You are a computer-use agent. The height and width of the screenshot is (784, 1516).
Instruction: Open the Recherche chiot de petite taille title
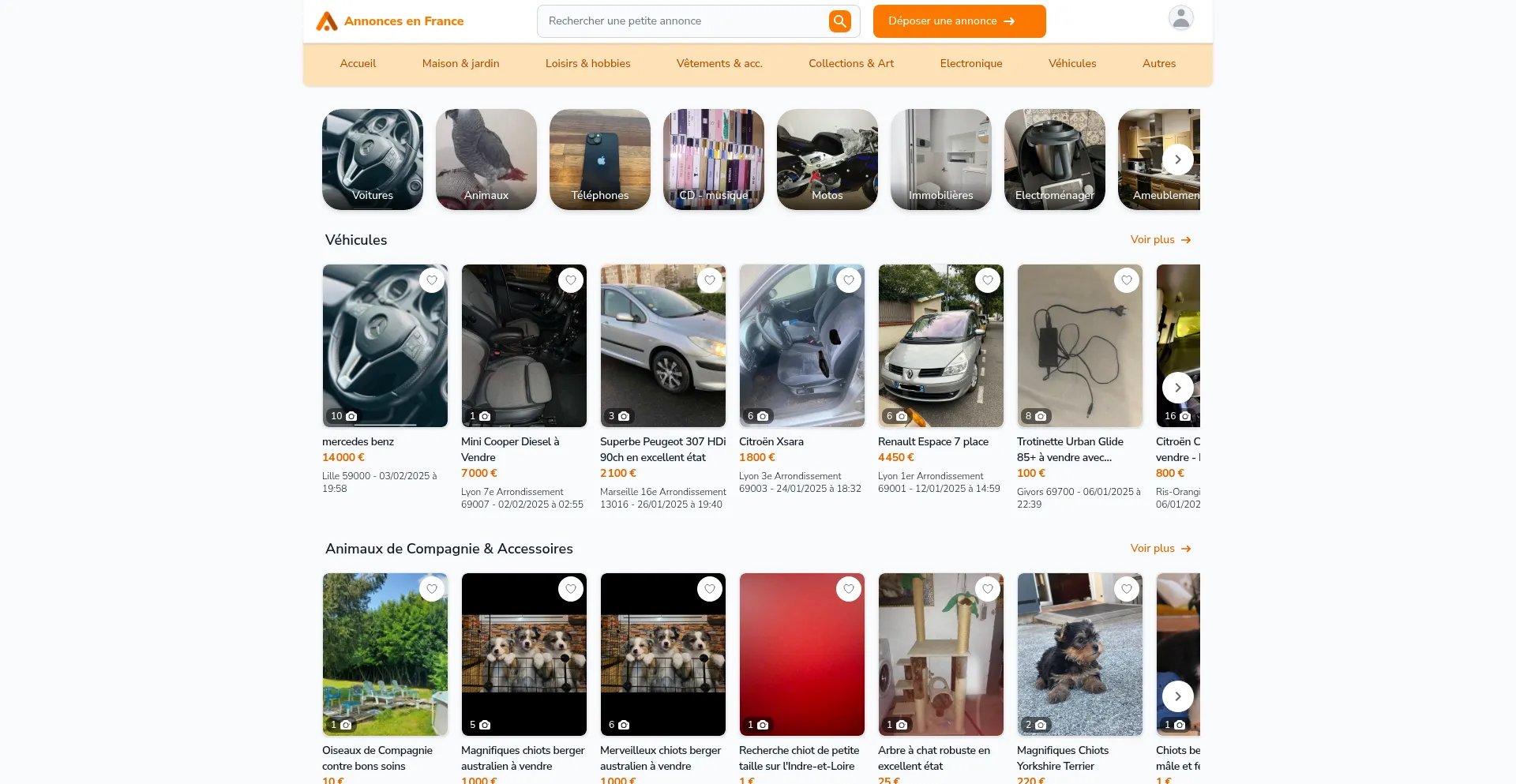pos(799,759)
